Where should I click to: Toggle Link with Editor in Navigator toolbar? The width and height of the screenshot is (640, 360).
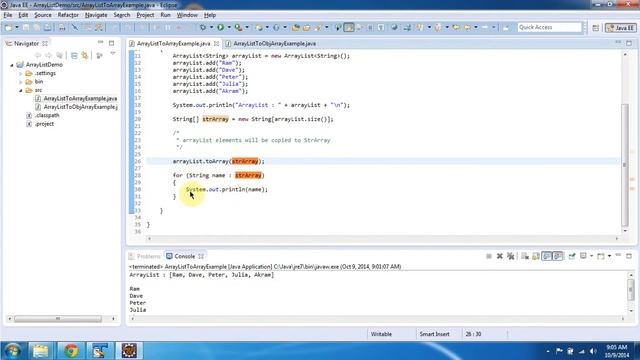tap(84, 56)
